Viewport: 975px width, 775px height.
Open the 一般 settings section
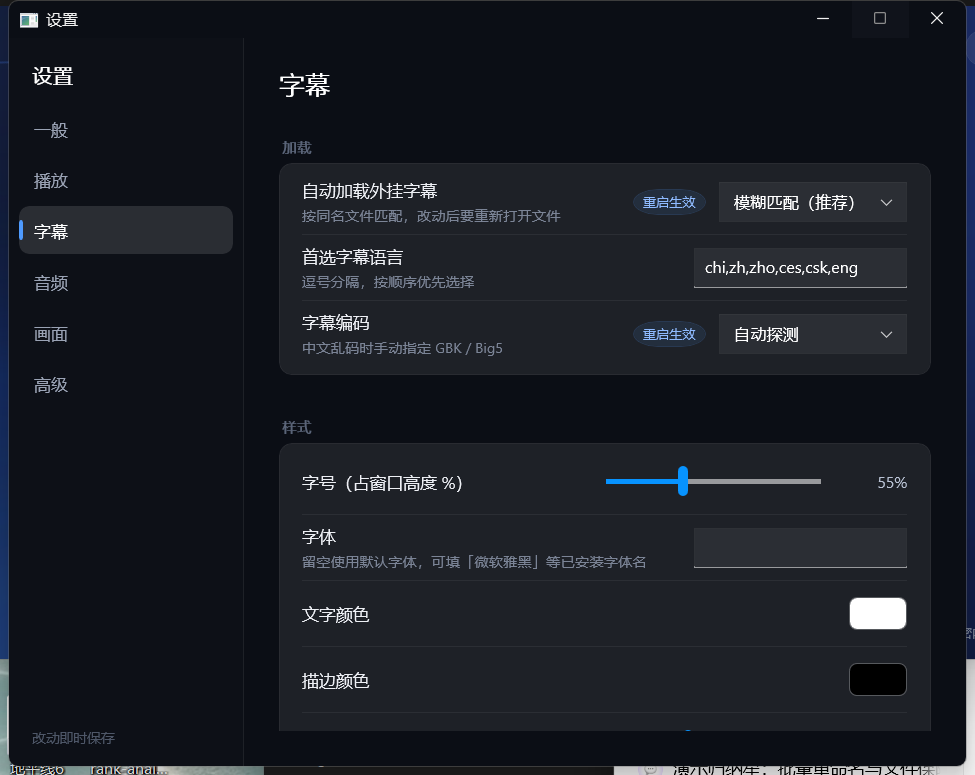[x=126, y=131]
